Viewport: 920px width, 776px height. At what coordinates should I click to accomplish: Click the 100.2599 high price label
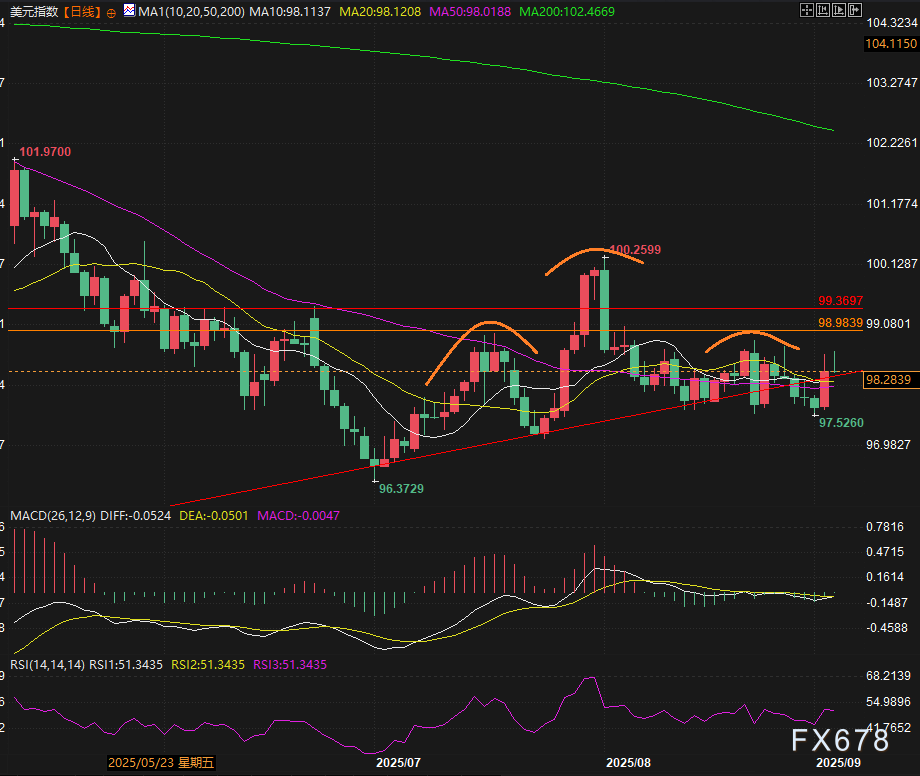tap(634, 249)
